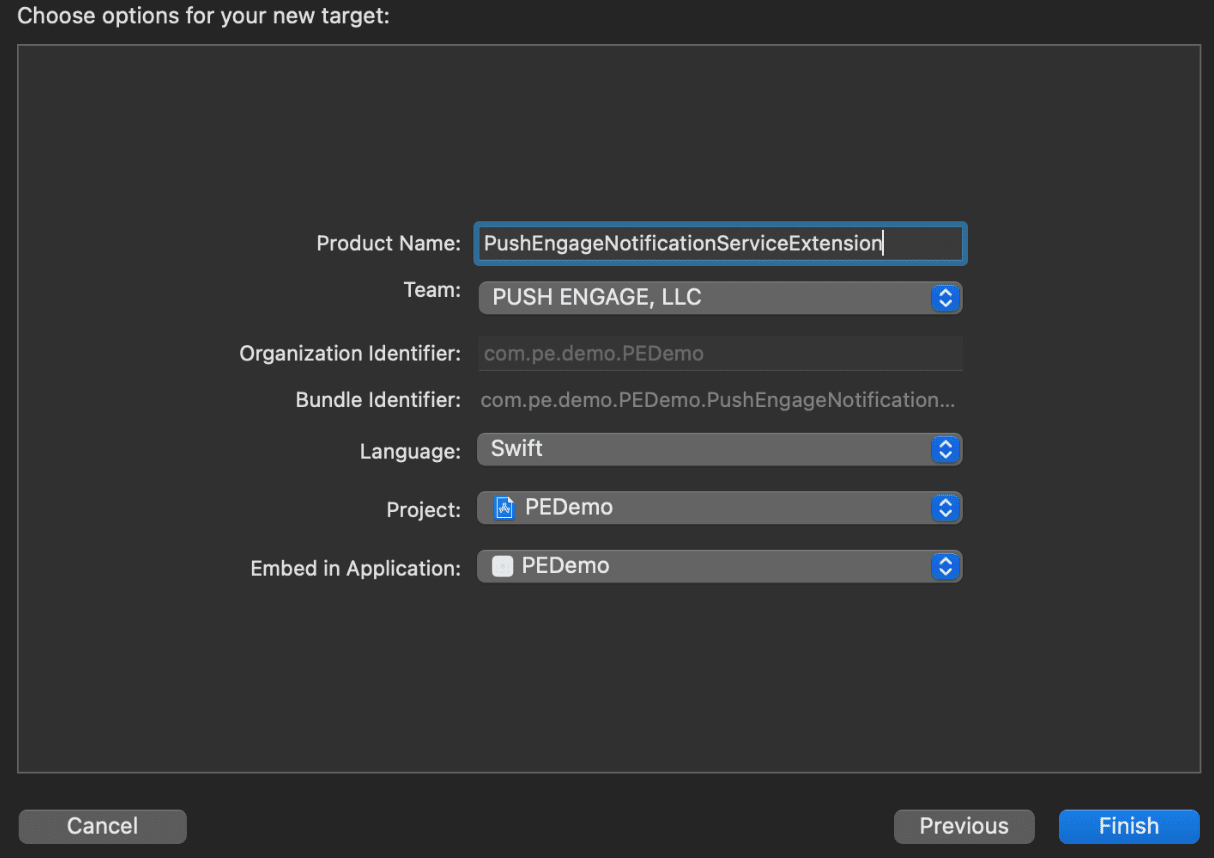Click the blue chevron arrows on Project popup
Screen dimensions: 1214x858
945,508
